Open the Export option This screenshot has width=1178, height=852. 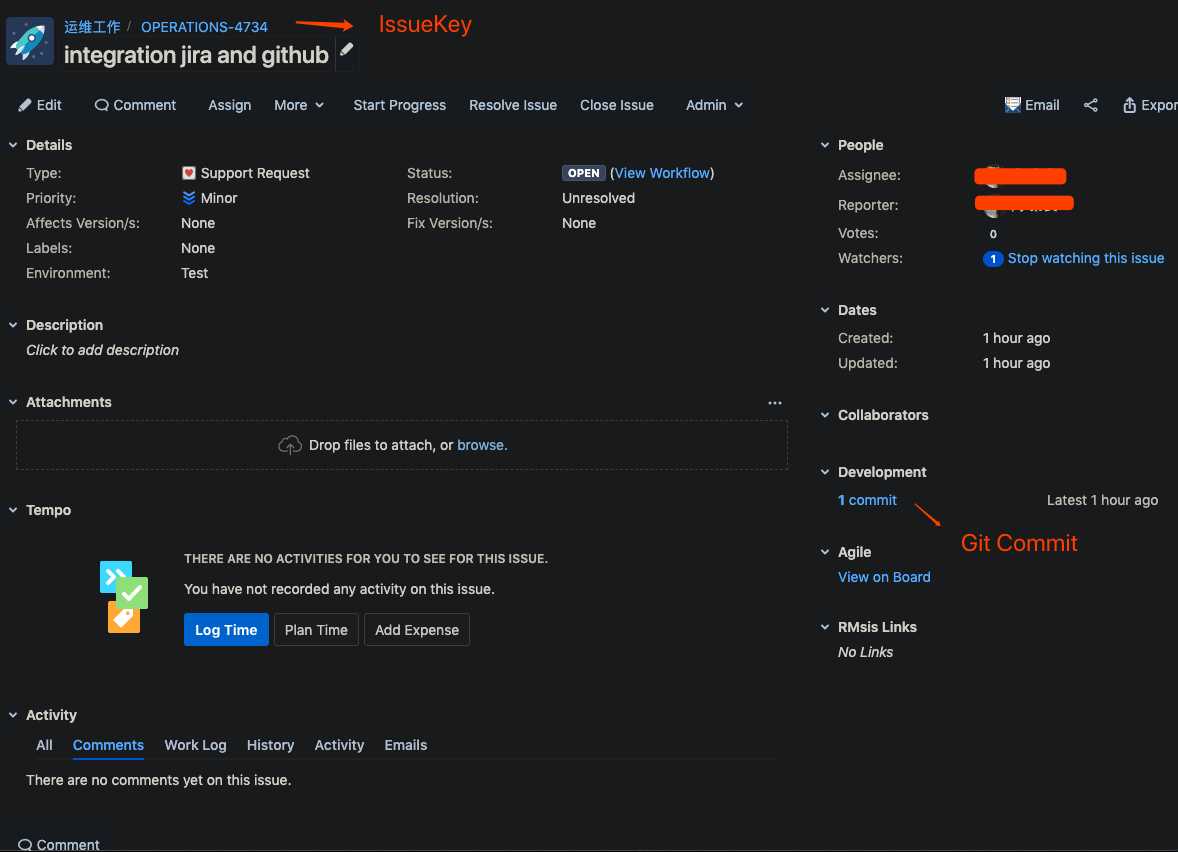(1149, 105)
